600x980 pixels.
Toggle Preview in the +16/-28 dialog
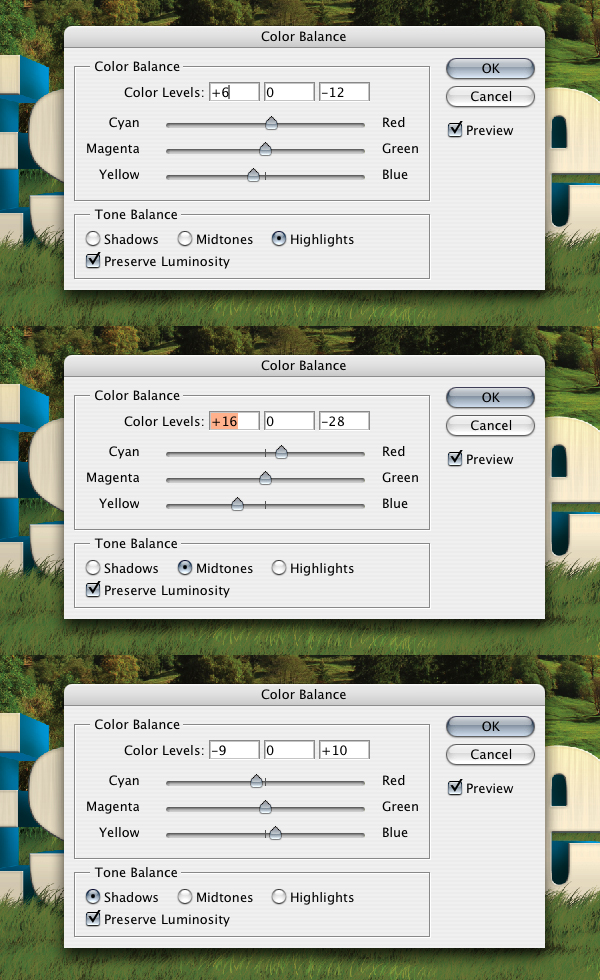[455, 458]
